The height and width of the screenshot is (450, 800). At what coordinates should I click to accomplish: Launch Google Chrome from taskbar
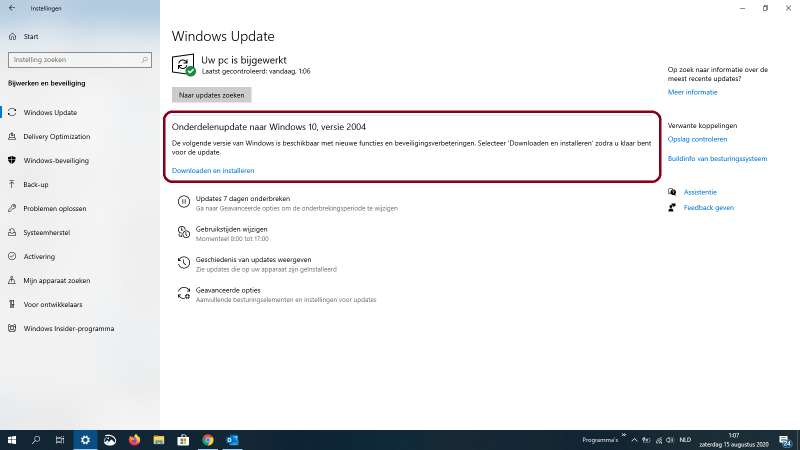tap(208, 440)
